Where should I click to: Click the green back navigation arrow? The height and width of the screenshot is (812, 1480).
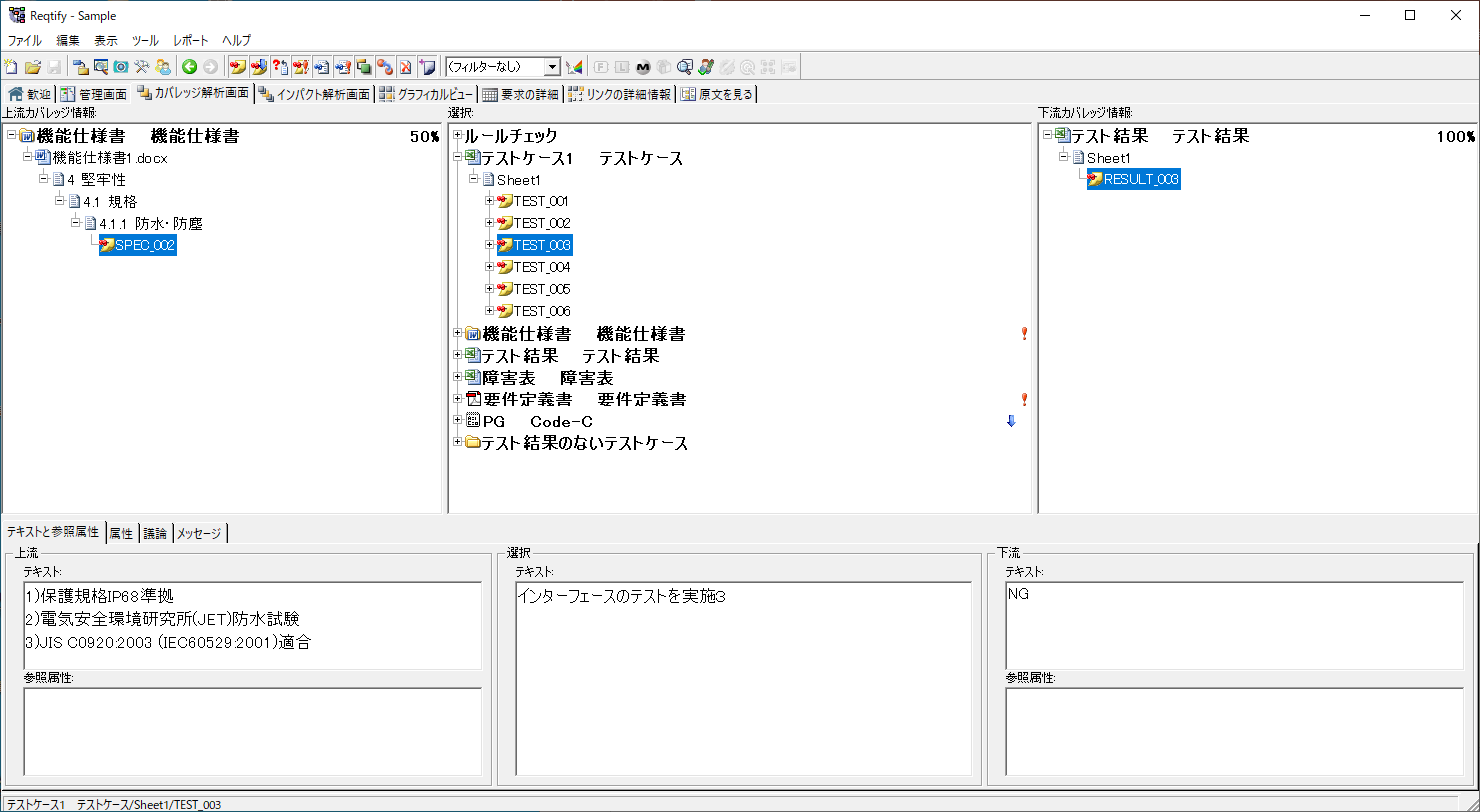(x=189, y=67)
